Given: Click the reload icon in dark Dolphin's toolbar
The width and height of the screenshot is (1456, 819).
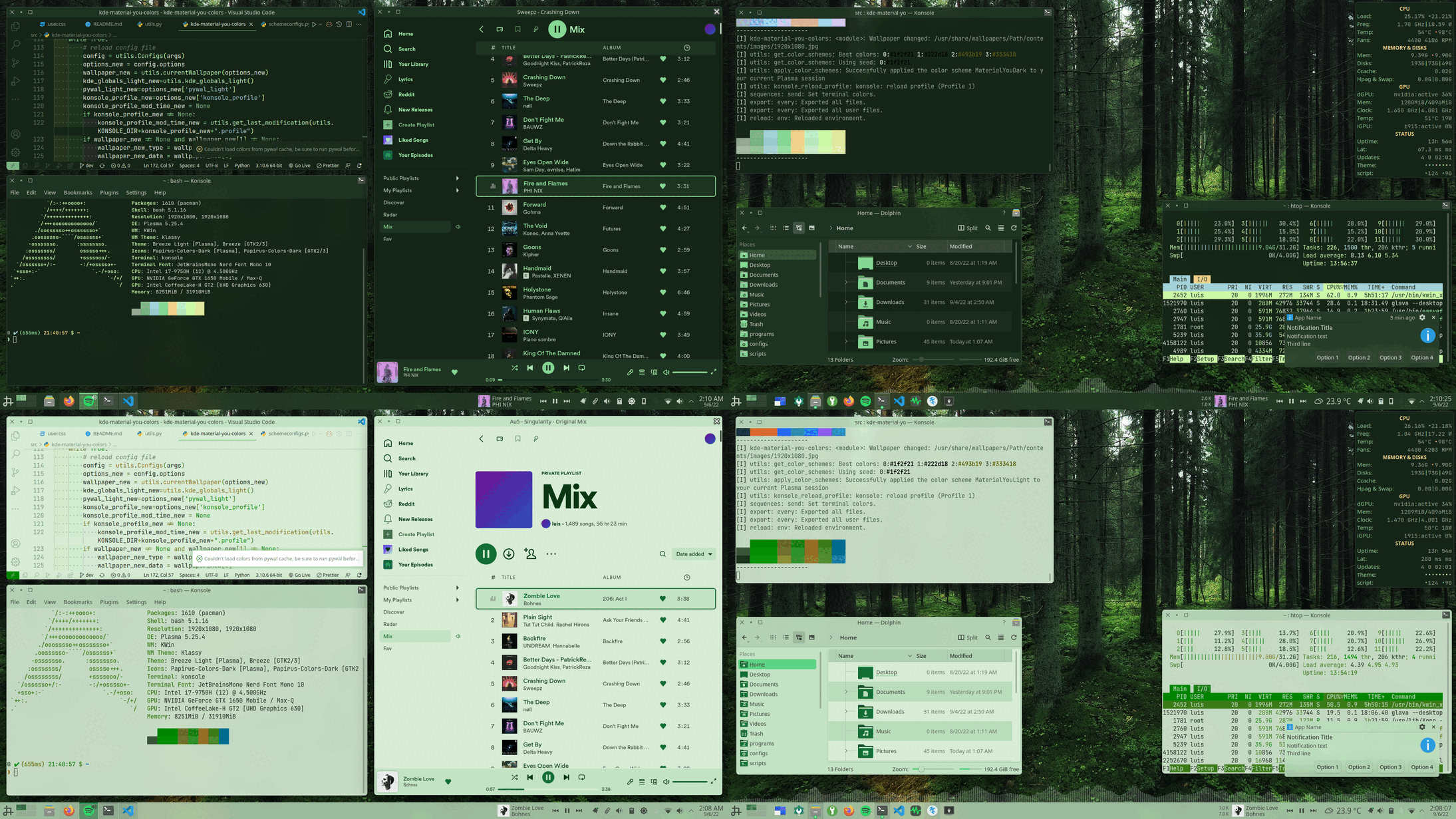Looking at the screenshot, I should click(x=1014, y=228).
